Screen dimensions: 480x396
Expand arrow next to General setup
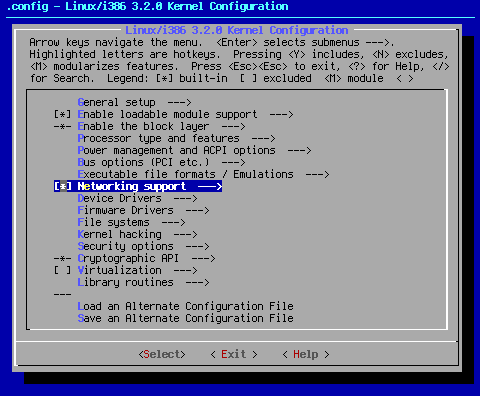(179, 102)
